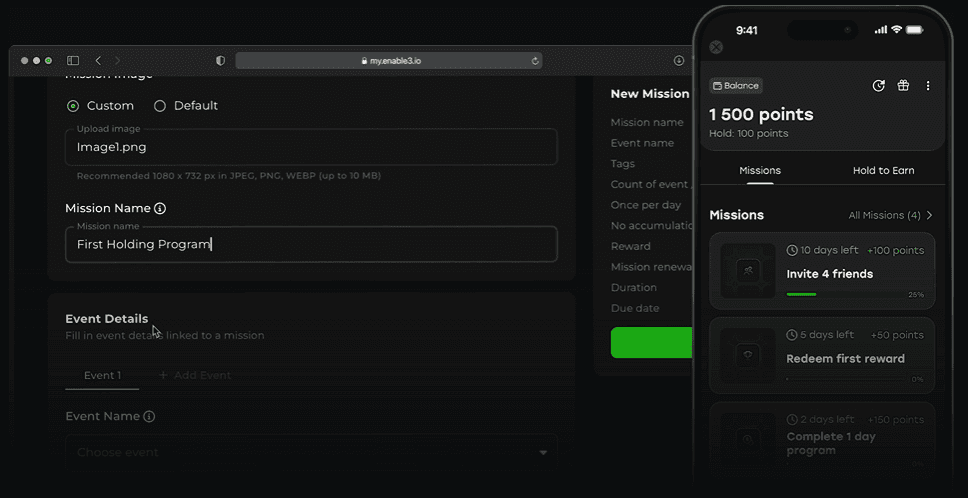Tap the Balance chip on phone
Viewport: 968px width, 498px height.
pyautogui.click(x=736, y=86)
